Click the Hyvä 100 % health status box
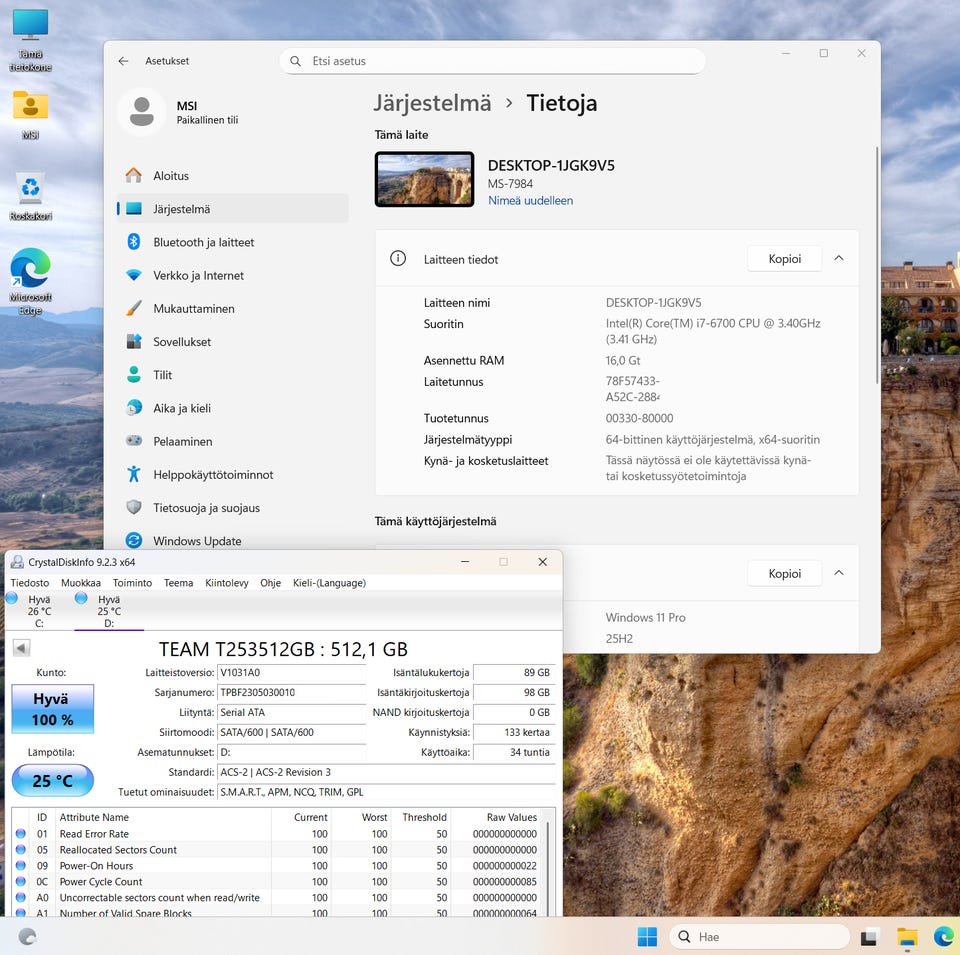This screenshot has height=955, width=960. (x=52, y=709)
